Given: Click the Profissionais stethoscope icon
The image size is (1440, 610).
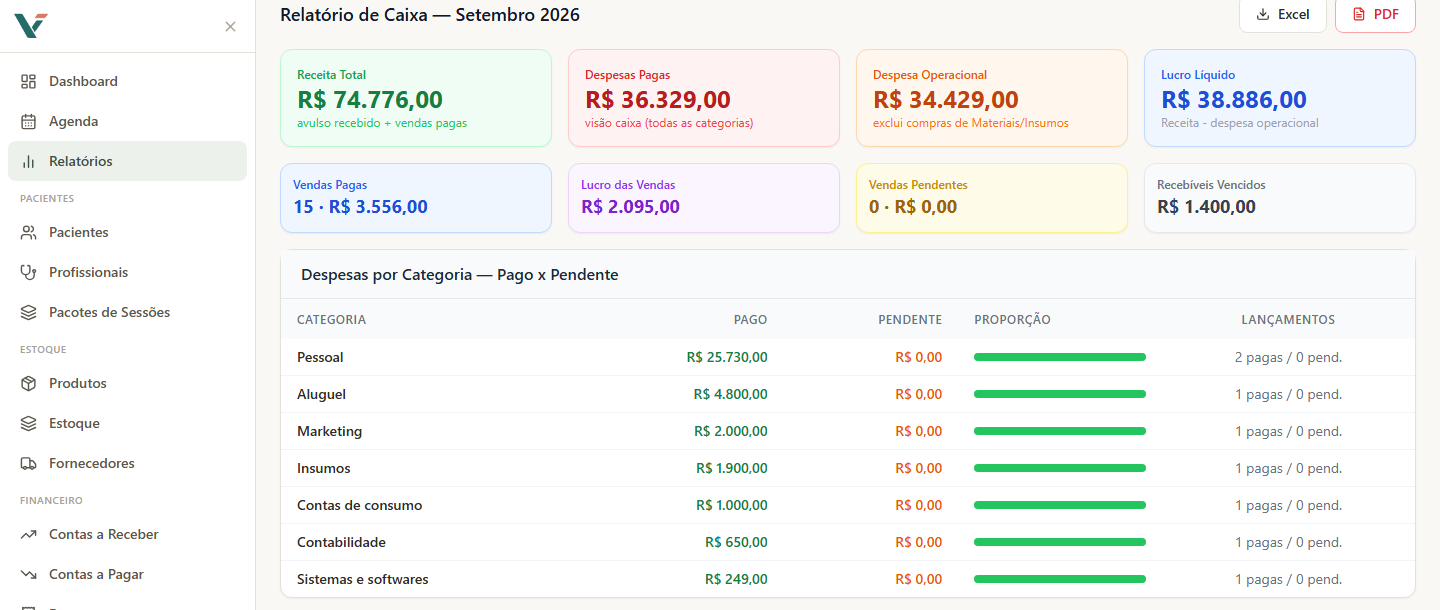Looking at the screenshot, I should click(29, 272).
